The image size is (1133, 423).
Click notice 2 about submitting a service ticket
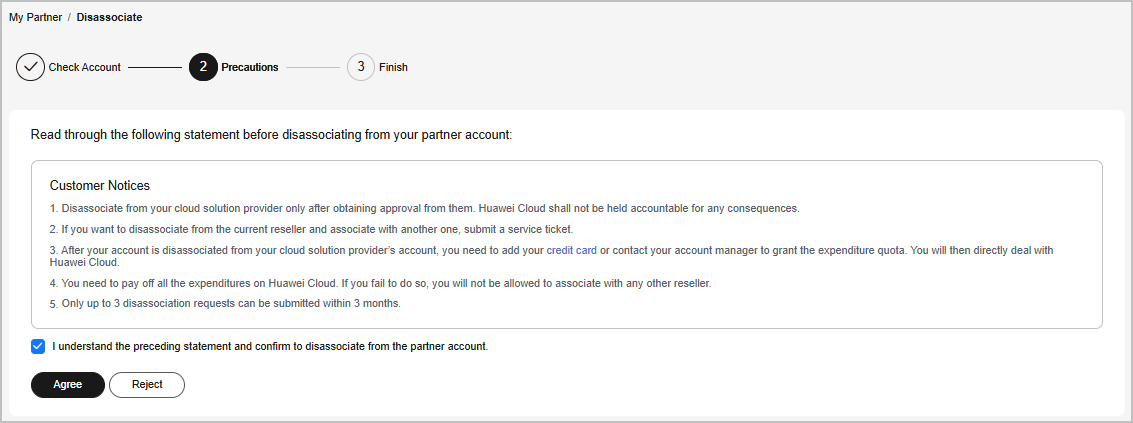[x=311, y=229]
